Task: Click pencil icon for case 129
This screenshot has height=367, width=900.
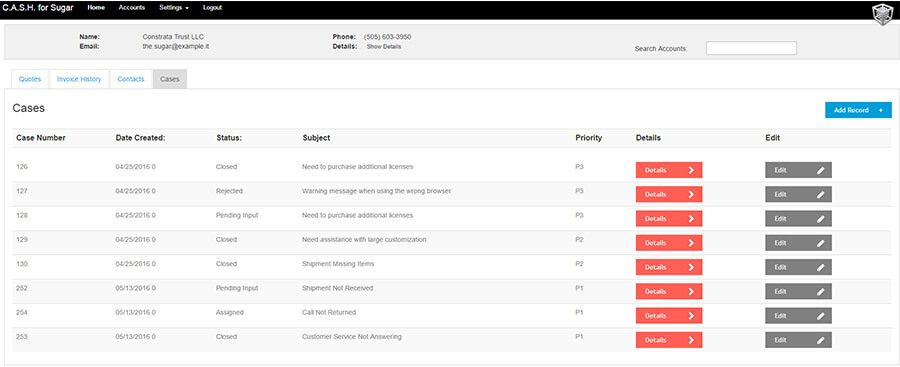Action: click(x=820, y=243)
